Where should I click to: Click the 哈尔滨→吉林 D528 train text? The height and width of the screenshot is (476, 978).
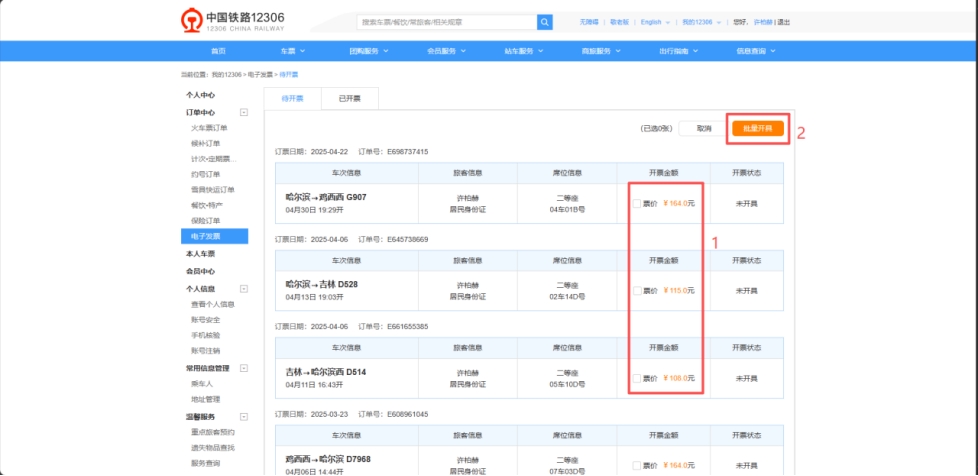pyautogui.click(x=321, y=284)
